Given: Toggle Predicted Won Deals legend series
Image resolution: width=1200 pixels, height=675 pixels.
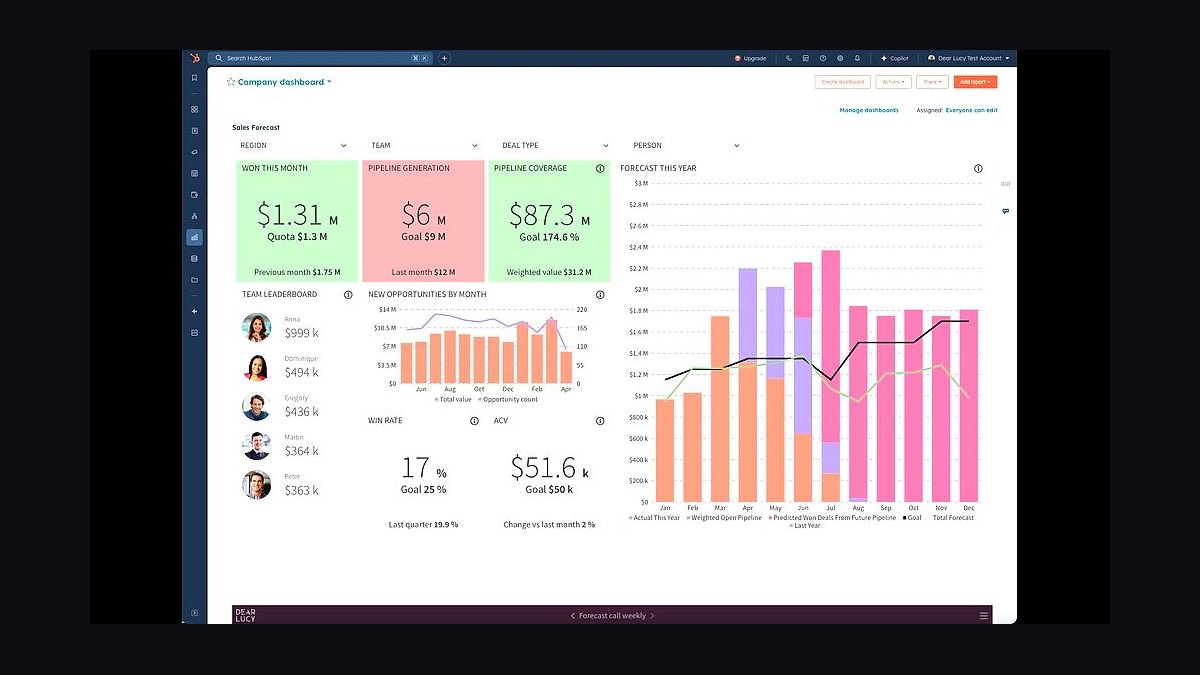Looking at the screenshot, I should click(x=833, y=518).
